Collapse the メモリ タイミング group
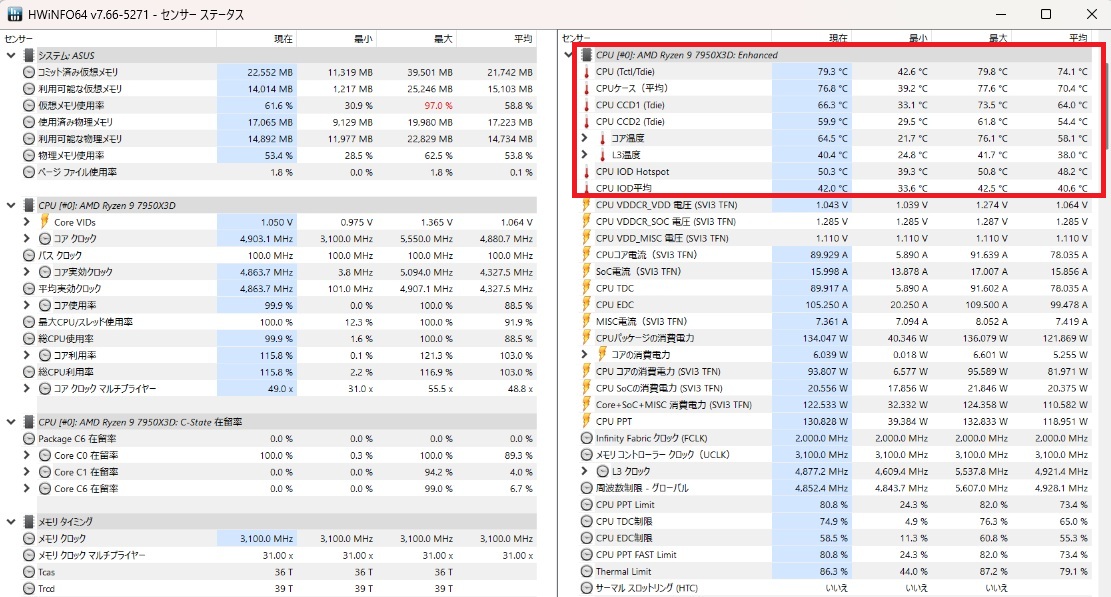1111x597 pixels. pos(11,521)
